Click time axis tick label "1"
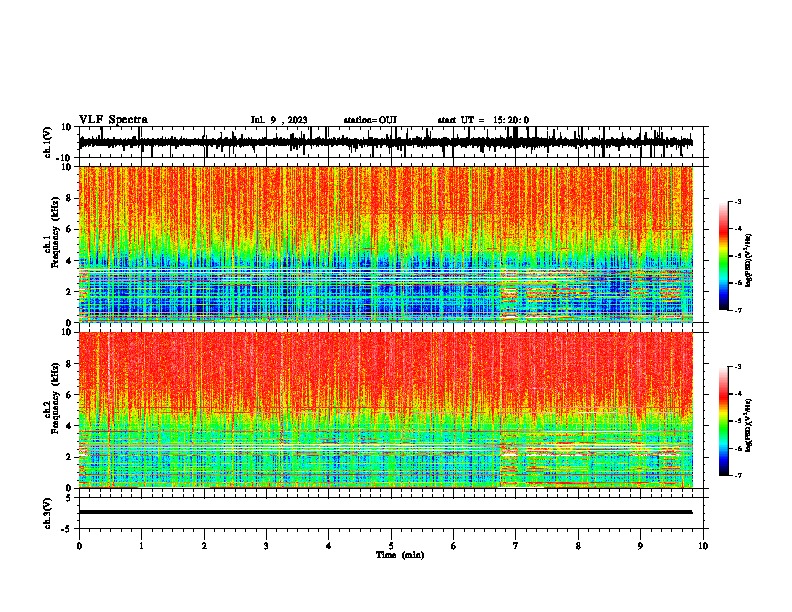 pyautogui.click(x=141, y=546)
